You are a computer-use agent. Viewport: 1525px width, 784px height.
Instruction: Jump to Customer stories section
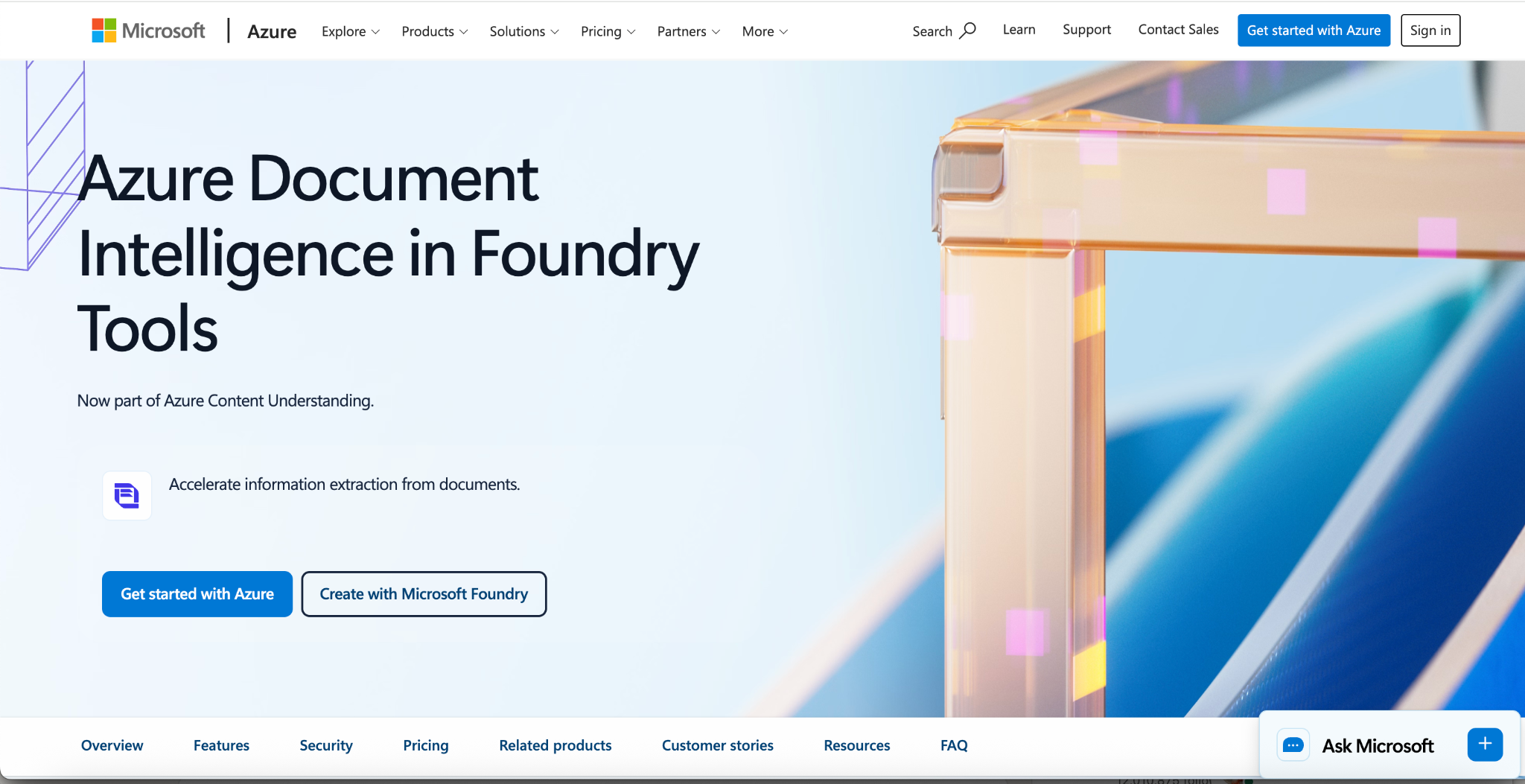pyautogui.click(x=718, y=745)
